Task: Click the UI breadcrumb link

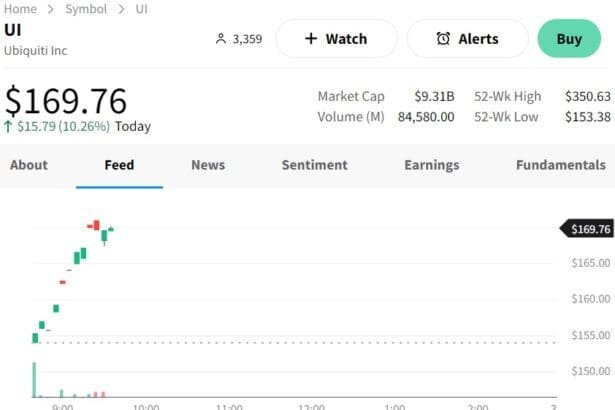Action: 142,9
